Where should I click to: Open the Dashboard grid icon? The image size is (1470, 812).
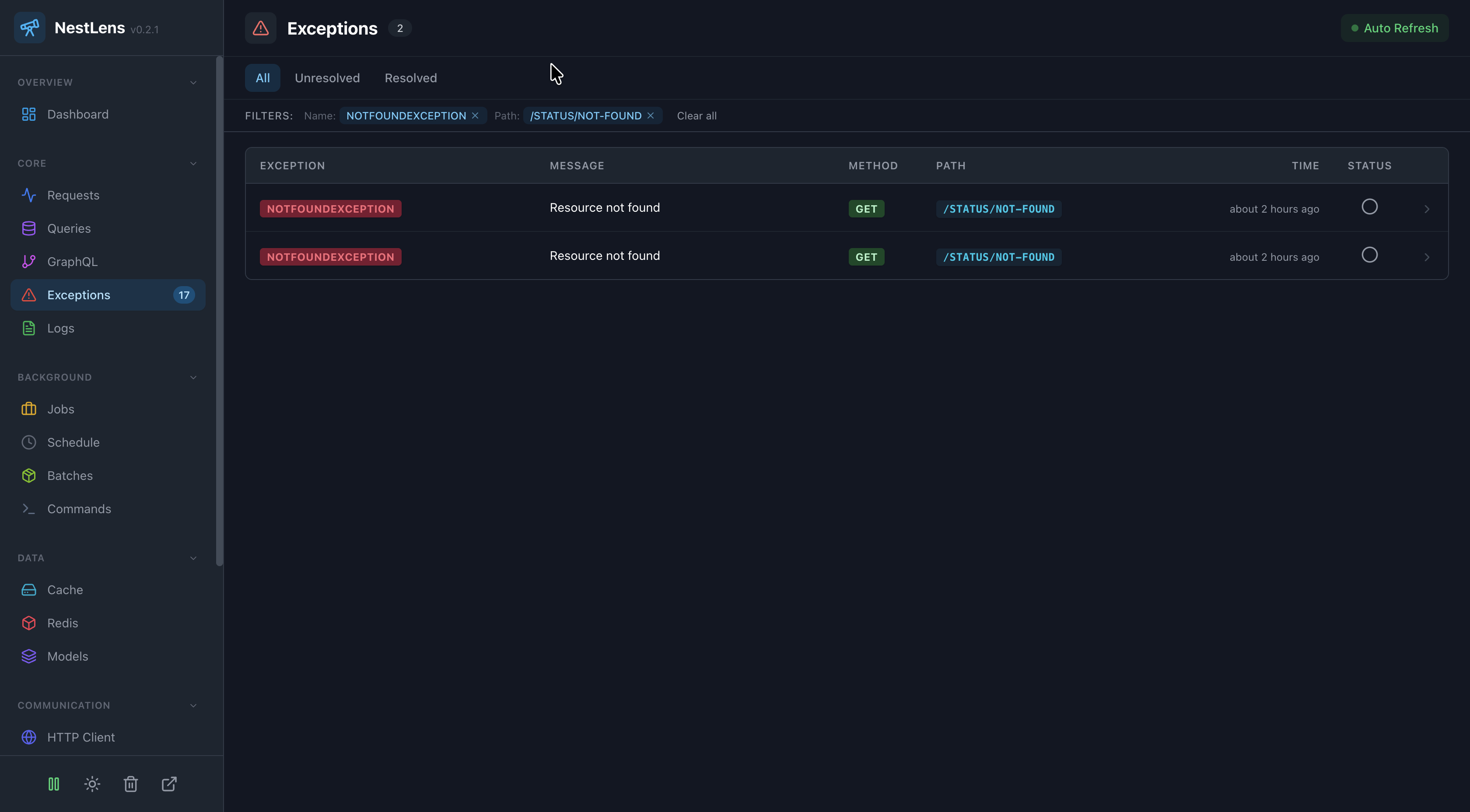tap(28, 114)
